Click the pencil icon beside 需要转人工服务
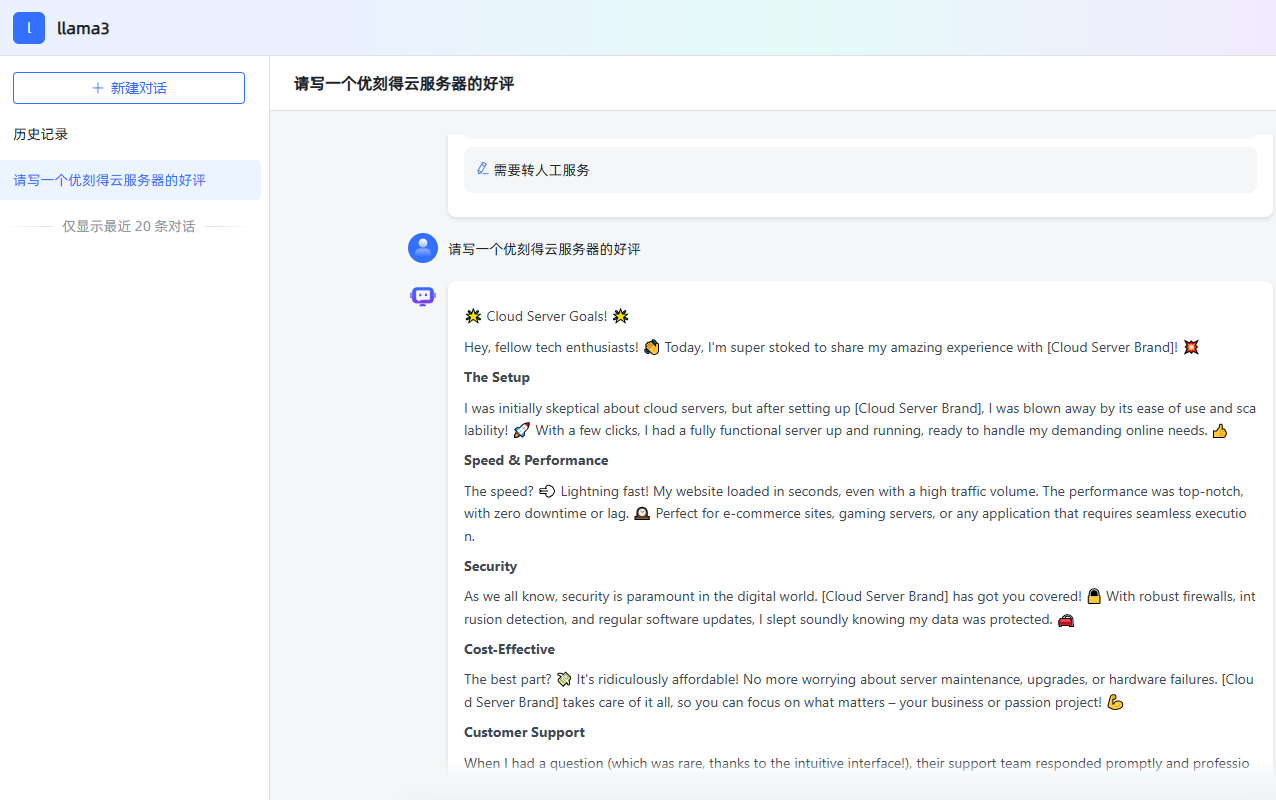 (481, 169)
